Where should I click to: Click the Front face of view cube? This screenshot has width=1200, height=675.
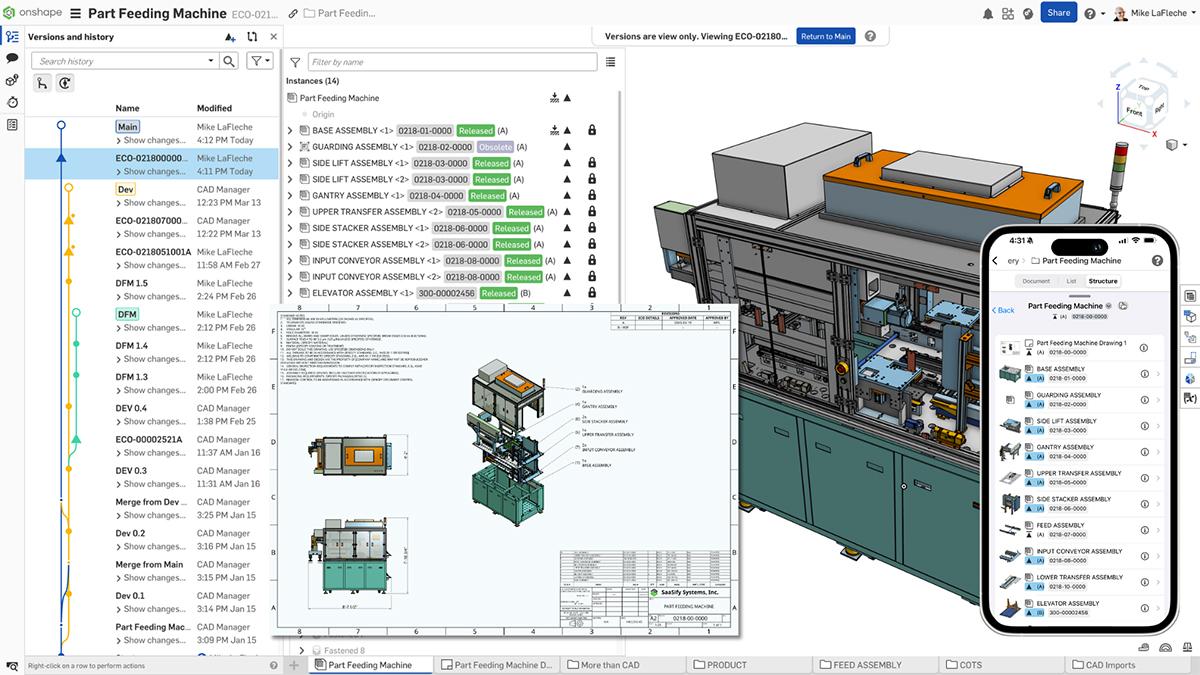1134,111
